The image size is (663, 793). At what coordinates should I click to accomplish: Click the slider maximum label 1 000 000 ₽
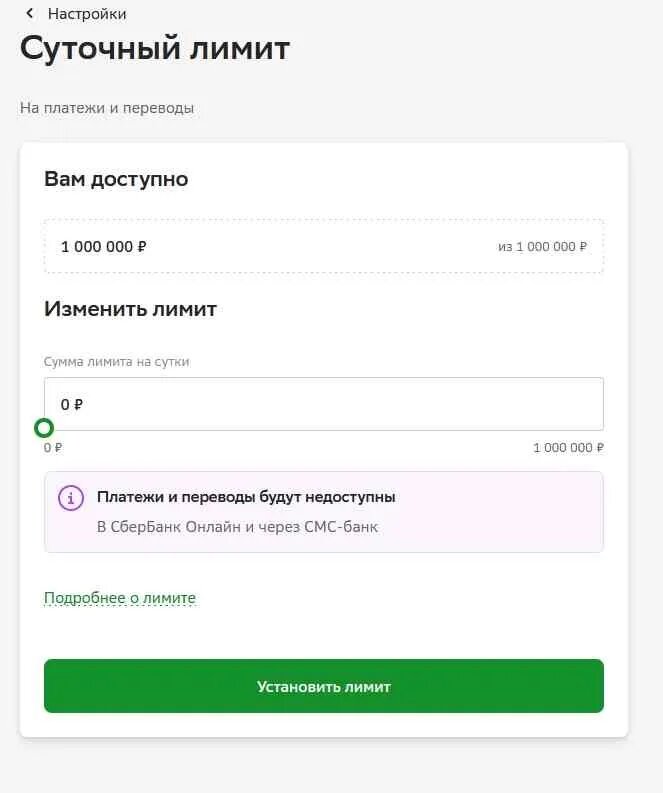tap(568, 448)
